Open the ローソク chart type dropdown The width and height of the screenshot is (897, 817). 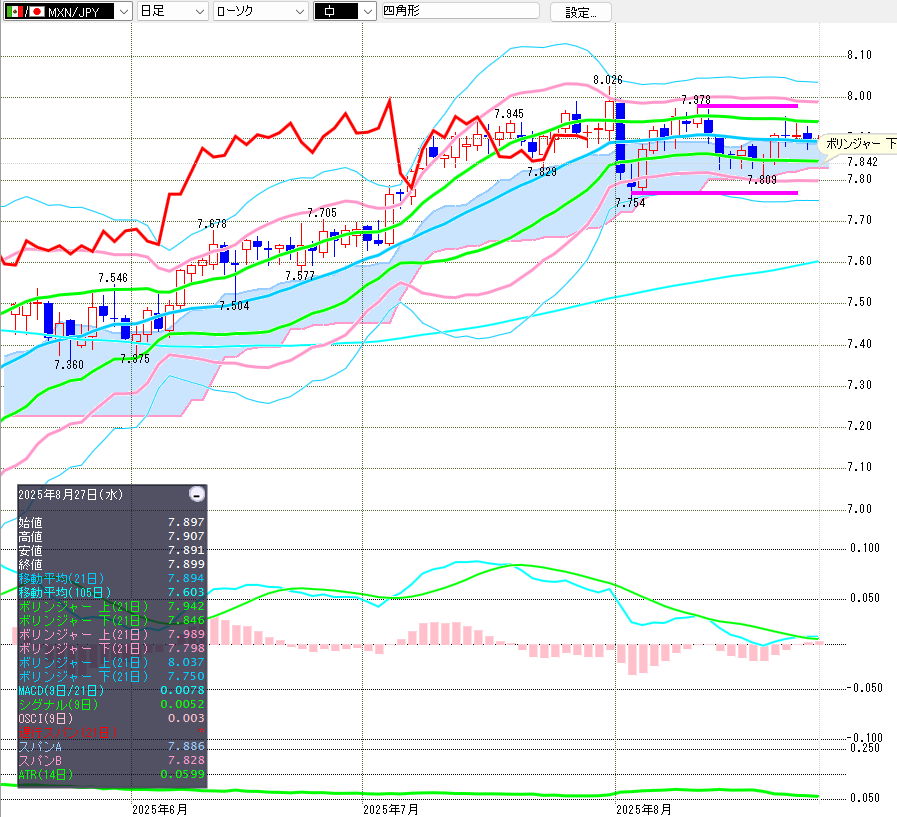[260, 11]
